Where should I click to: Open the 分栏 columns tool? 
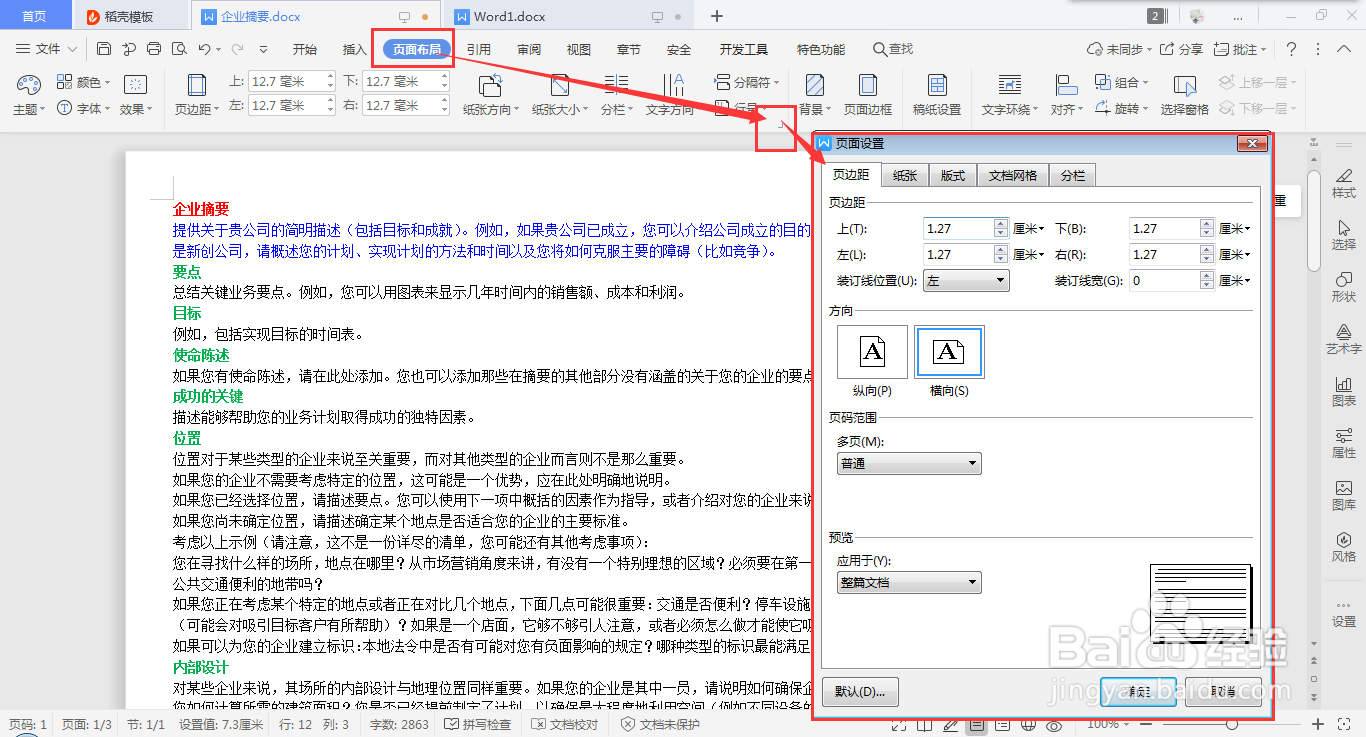tap(616, 96)
